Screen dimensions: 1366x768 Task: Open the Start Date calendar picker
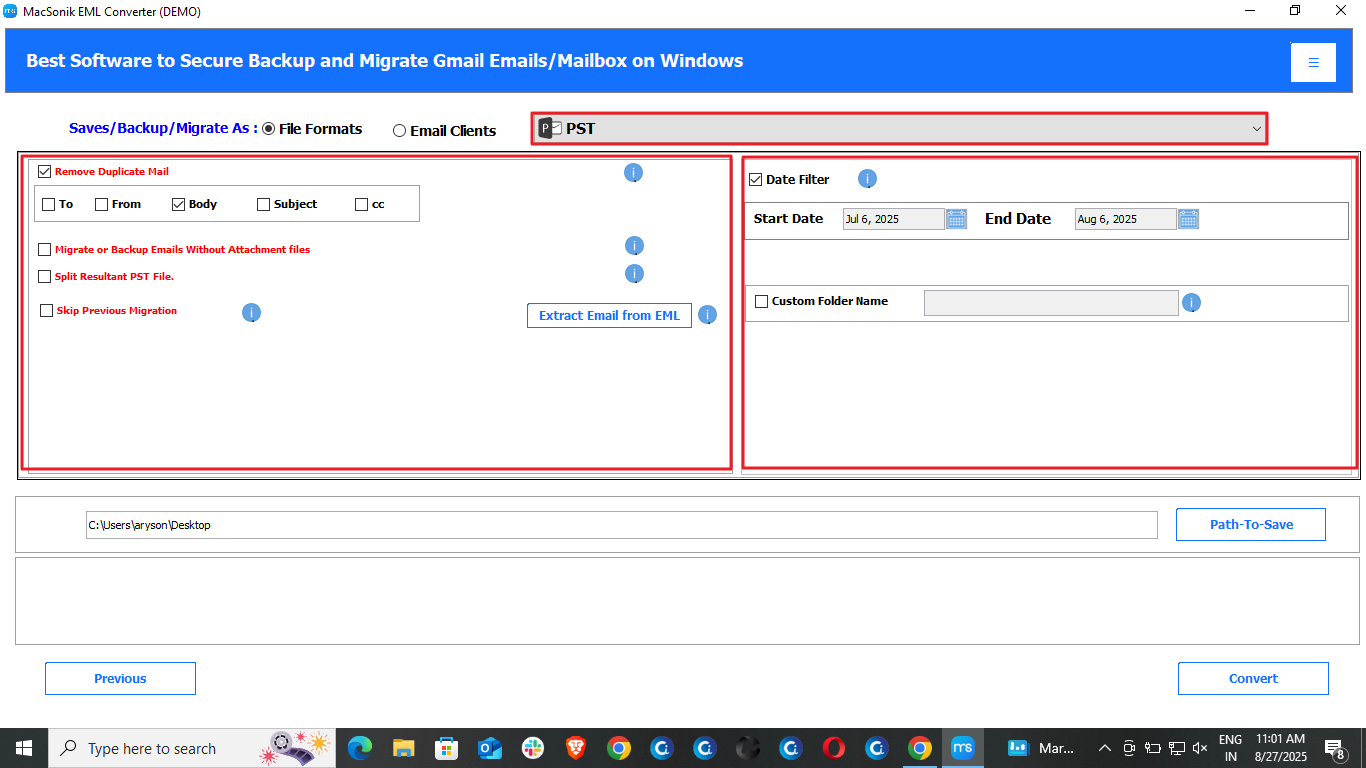point(956,219)
